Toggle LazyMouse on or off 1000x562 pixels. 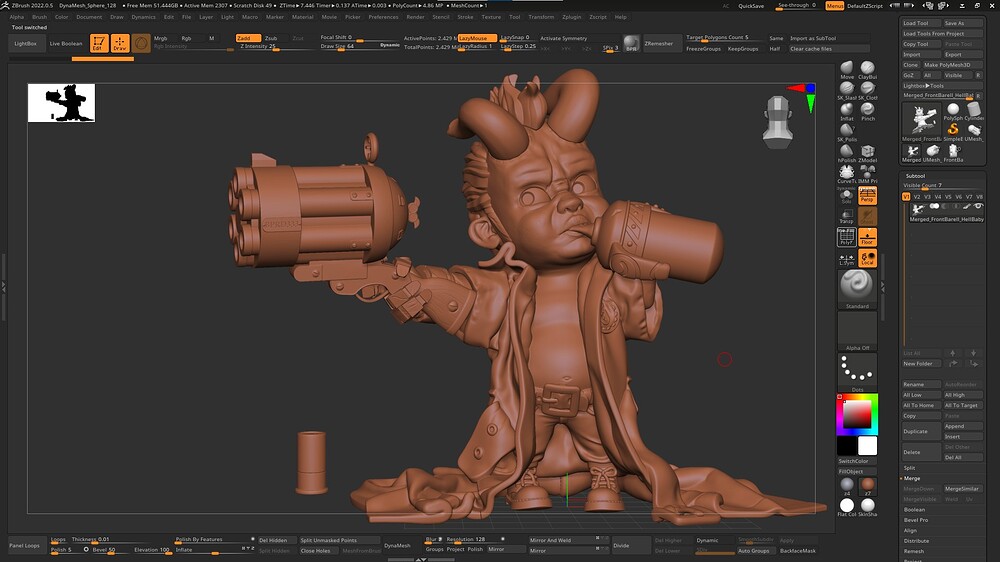(x=477, y=38)
